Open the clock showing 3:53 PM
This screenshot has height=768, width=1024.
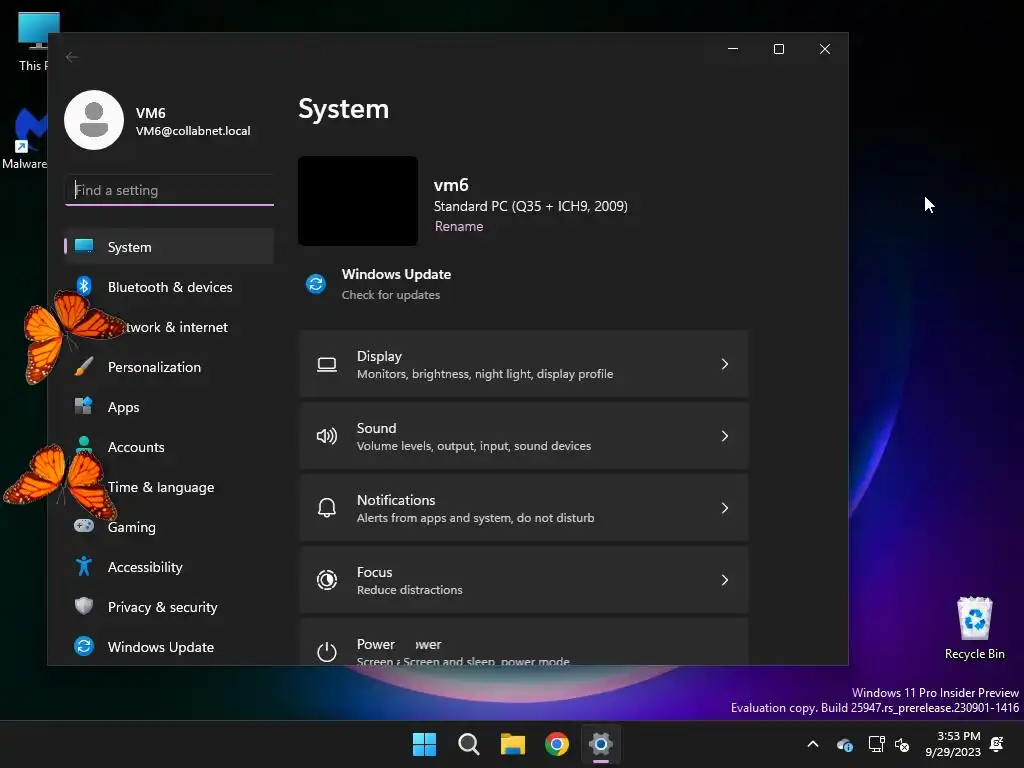(x=953, y=744)
